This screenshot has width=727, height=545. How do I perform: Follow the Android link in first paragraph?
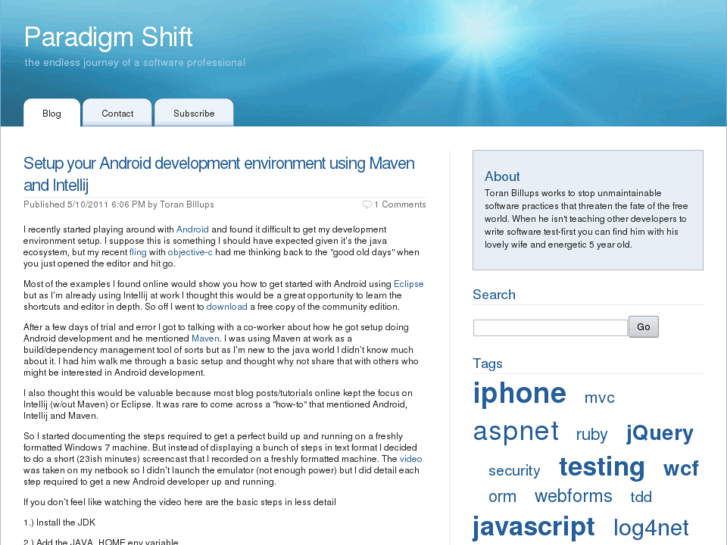tap(192, 229)
